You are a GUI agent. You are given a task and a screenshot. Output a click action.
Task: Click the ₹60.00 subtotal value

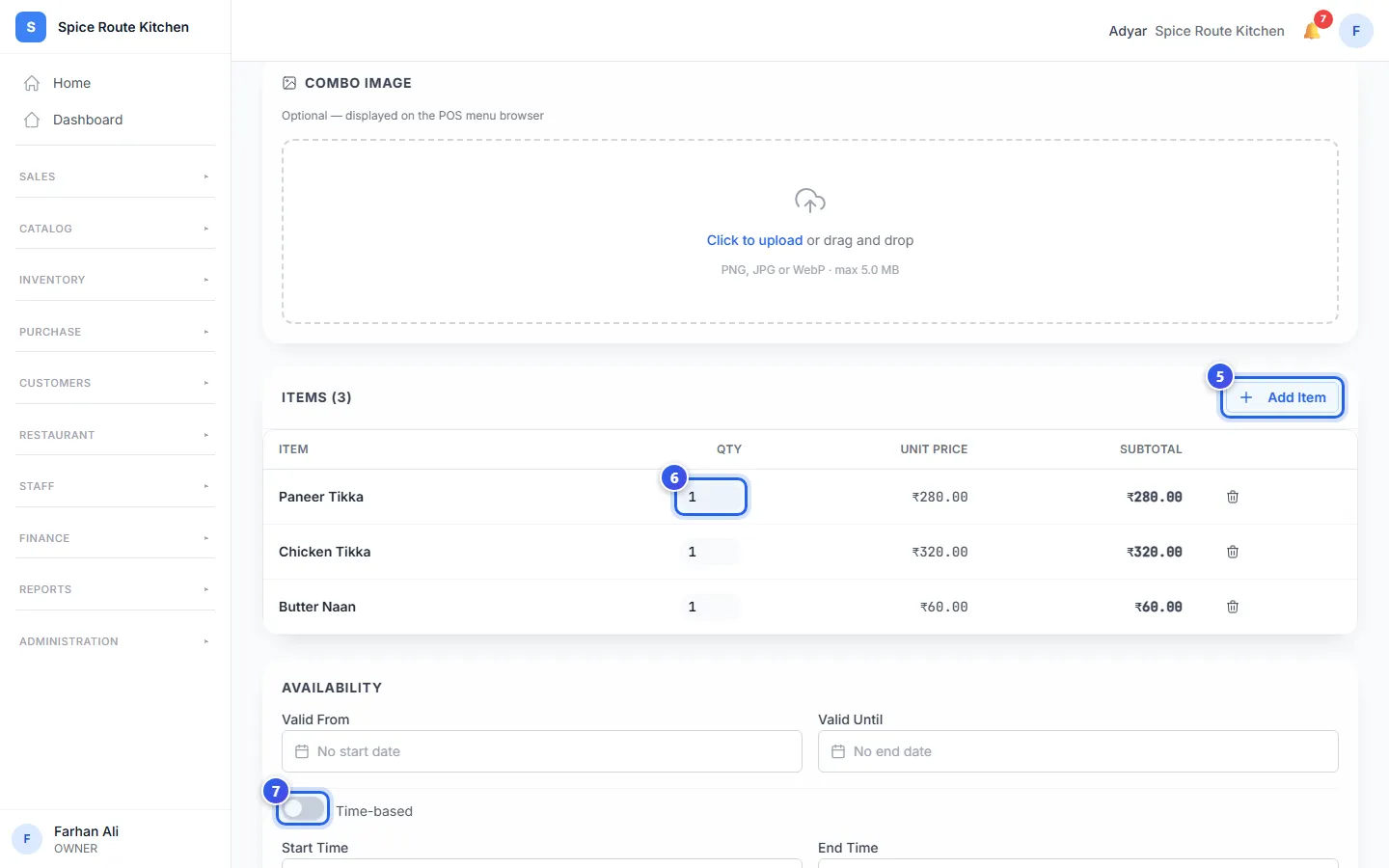click(x=1158, y=607)
